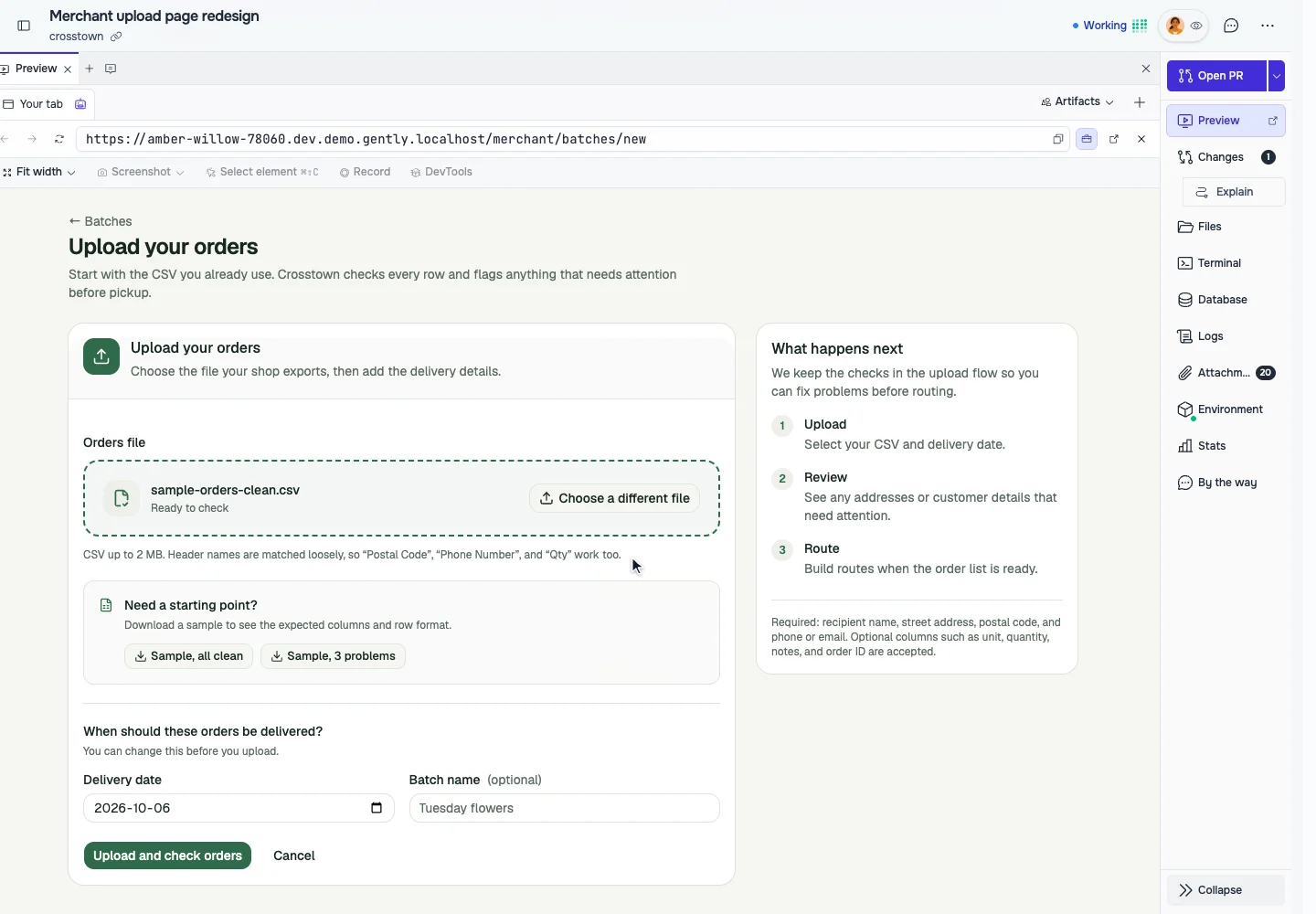Open the dropdown arrow beside Open PR

(x=1277, y=76)
